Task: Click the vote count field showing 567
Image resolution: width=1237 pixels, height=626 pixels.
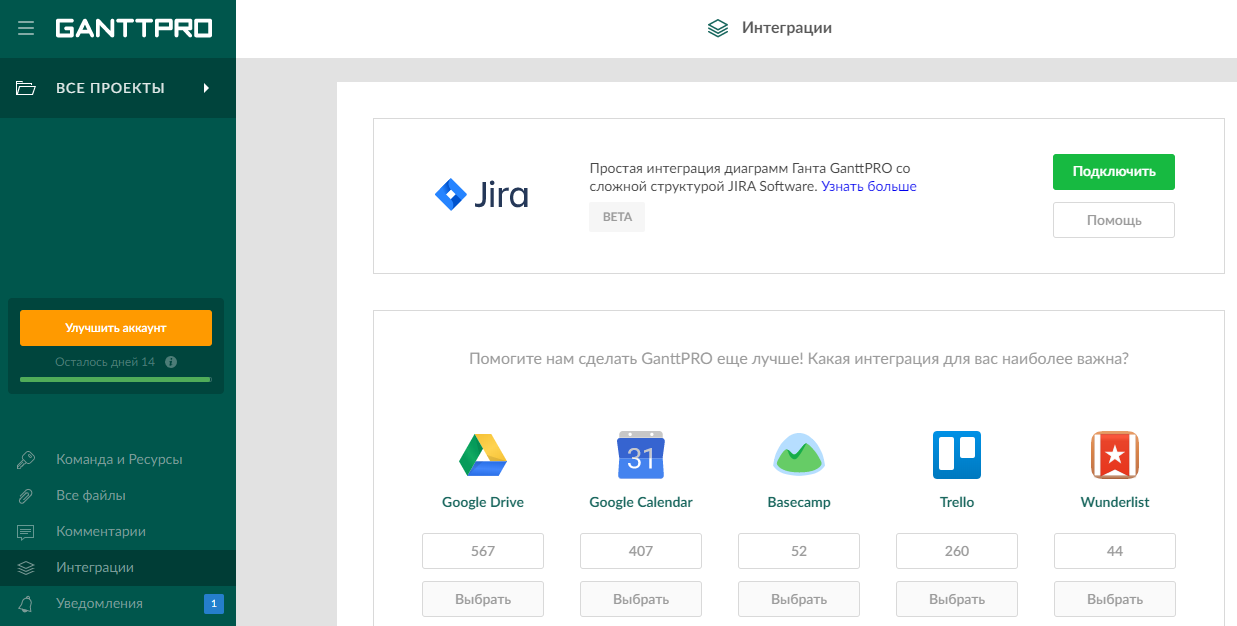Action: [483, 551]
